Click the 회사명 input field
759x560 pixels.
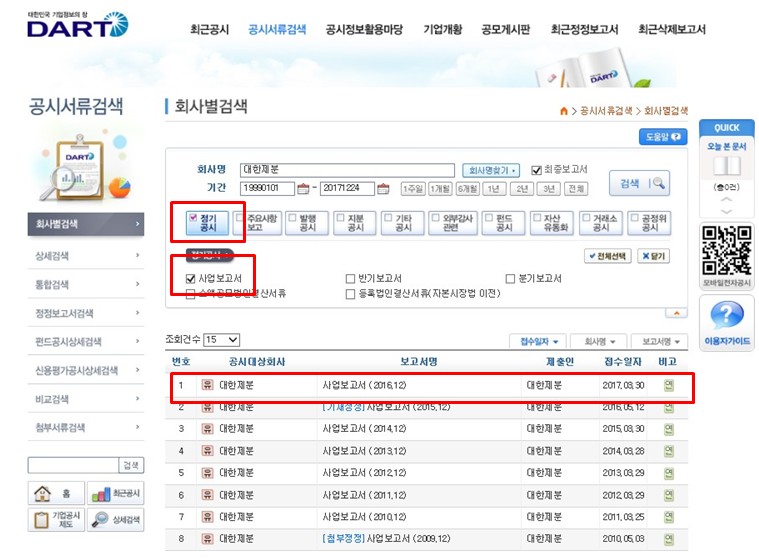(x=347, y=170)
